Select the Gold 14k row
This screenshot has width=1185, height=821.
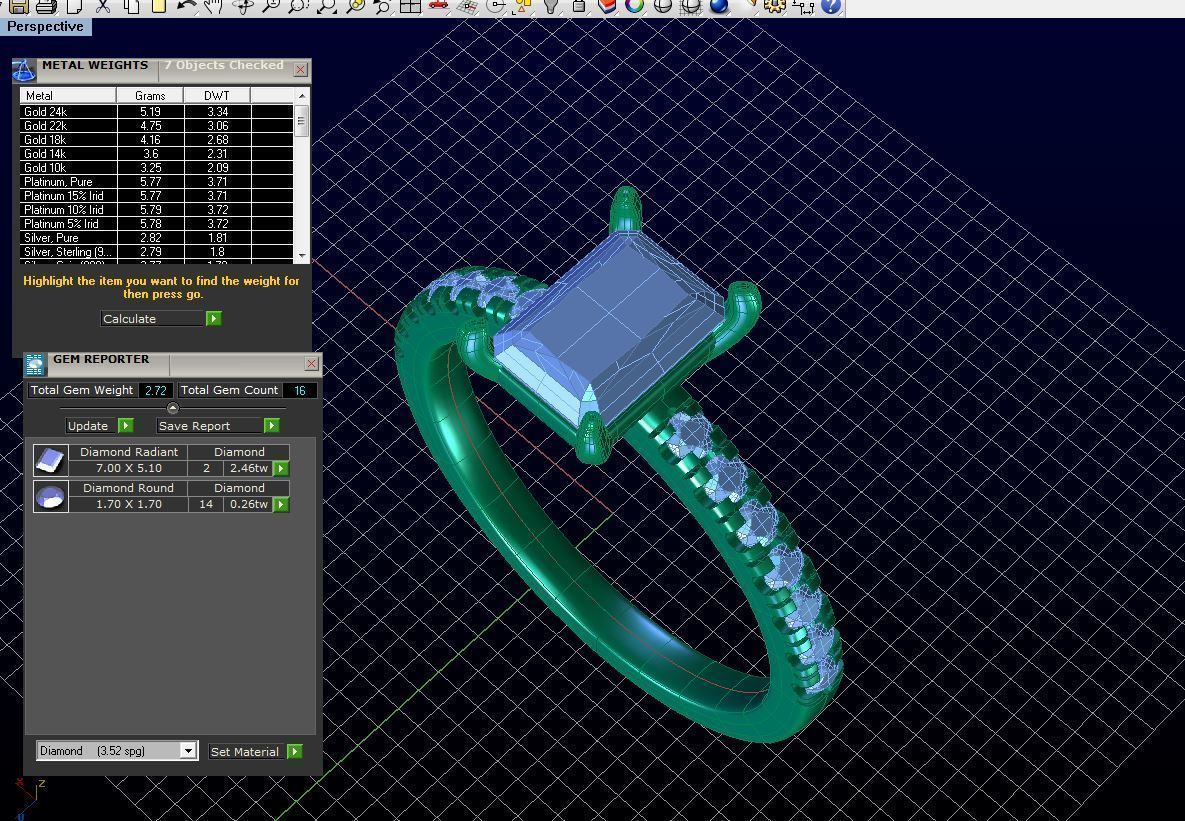point(156,153)
